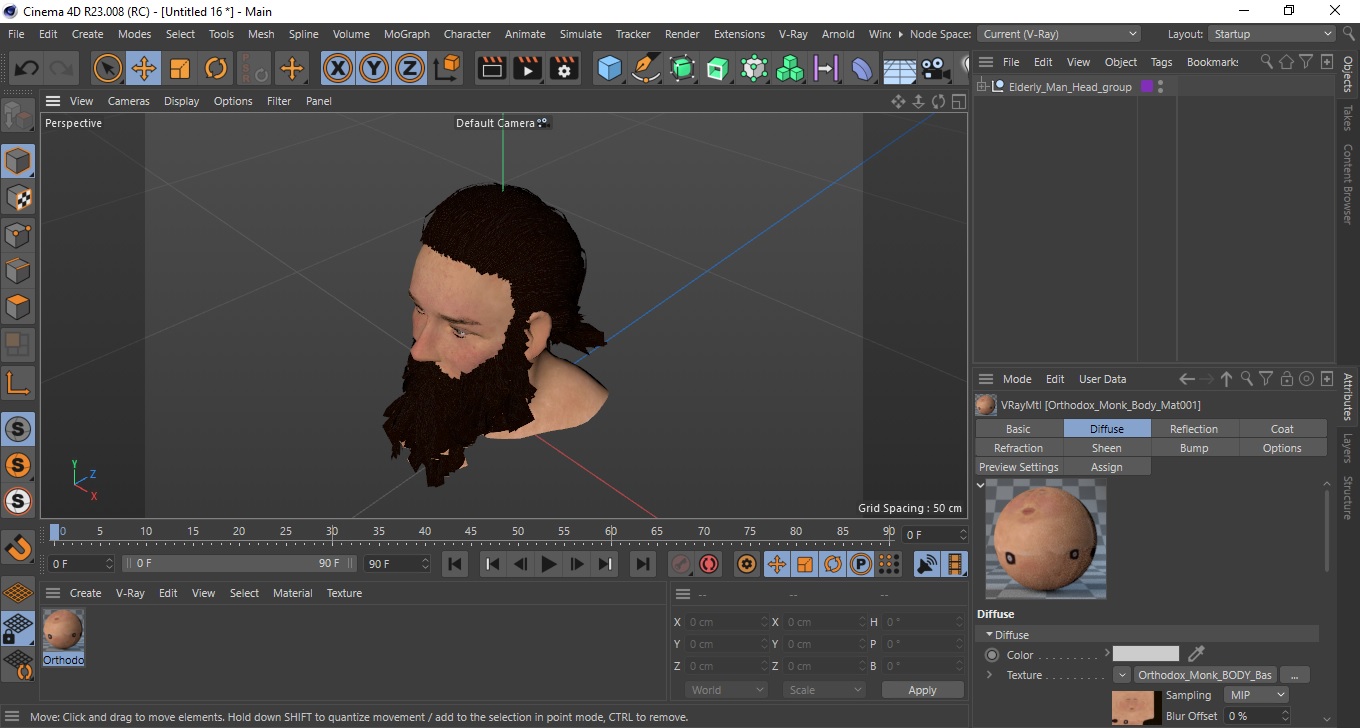1360x728 pixels.
Task: Switch to Polygons mode
Action: tap(18, 307)
